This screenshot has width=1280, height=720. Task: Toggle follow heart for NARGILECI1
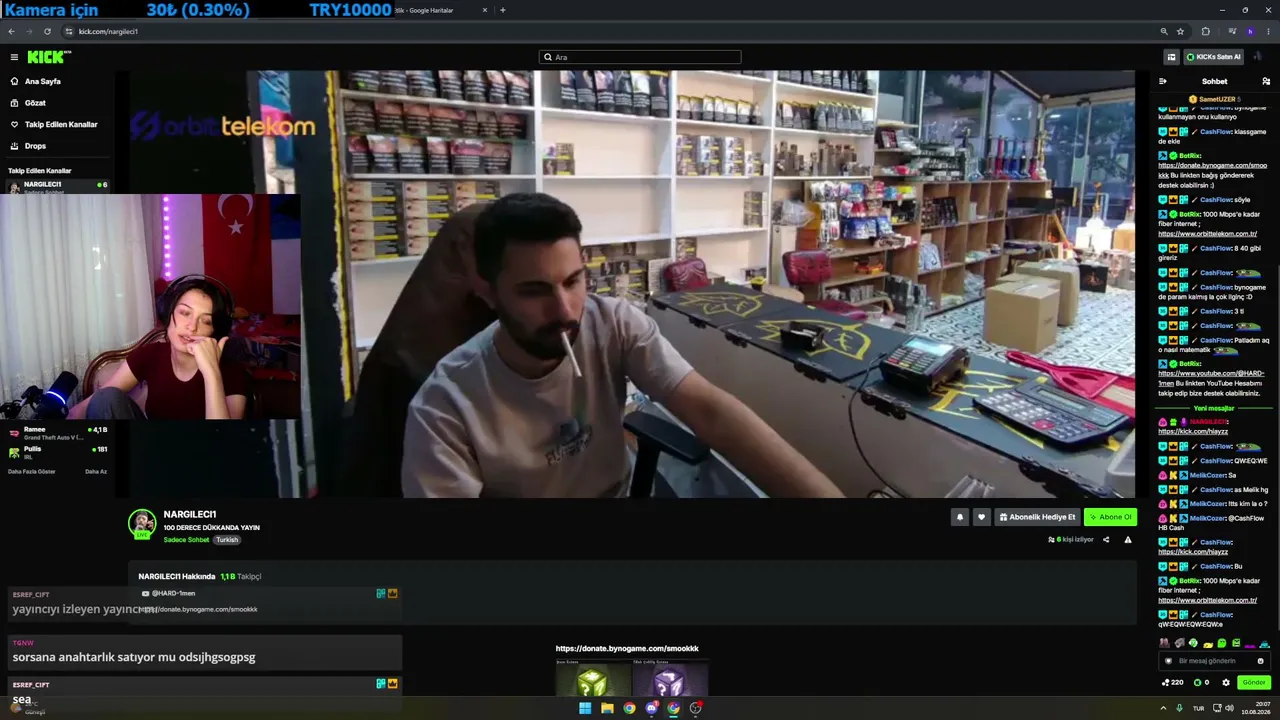[981, 517]
